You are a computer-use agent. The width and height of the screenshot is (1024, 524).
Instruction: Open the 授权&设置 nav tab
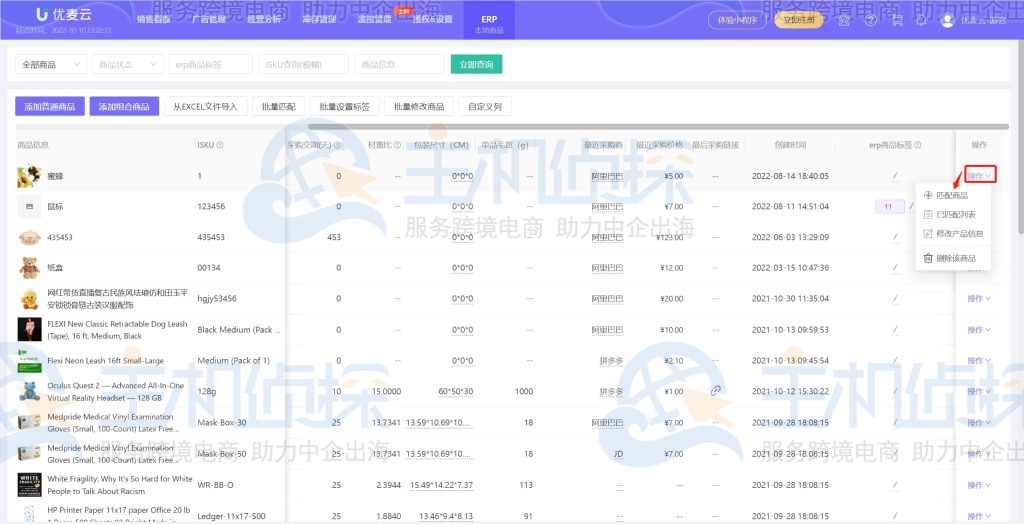[432, 20]
